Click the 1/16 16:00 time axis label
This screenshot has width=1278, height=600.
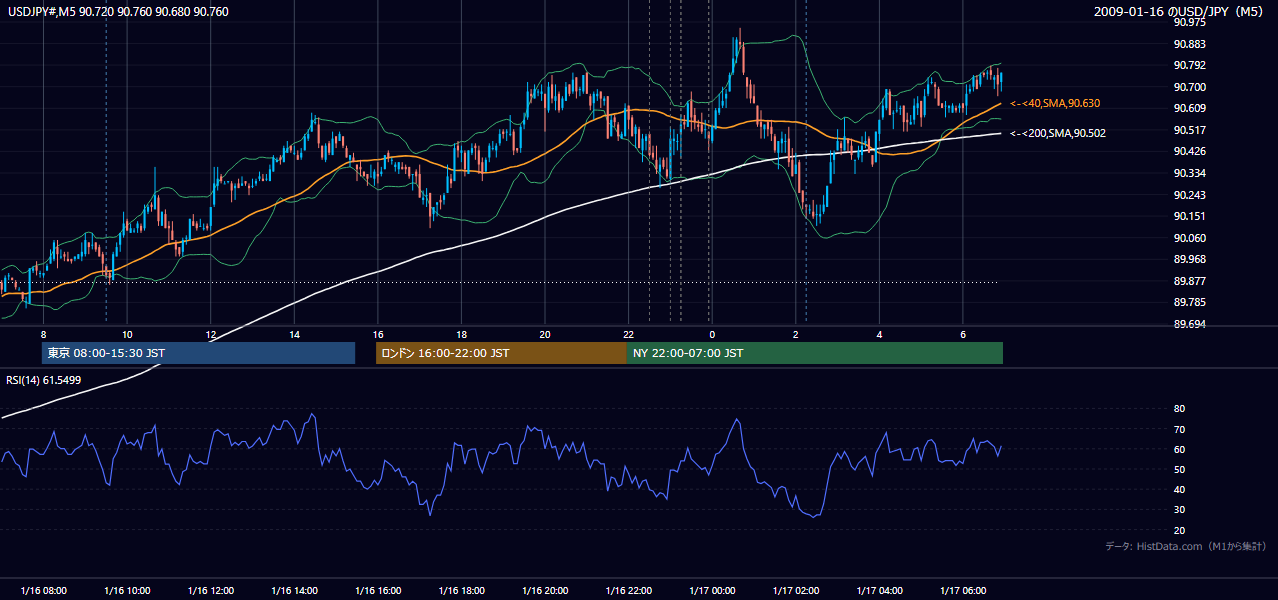(x=378, y=590)
